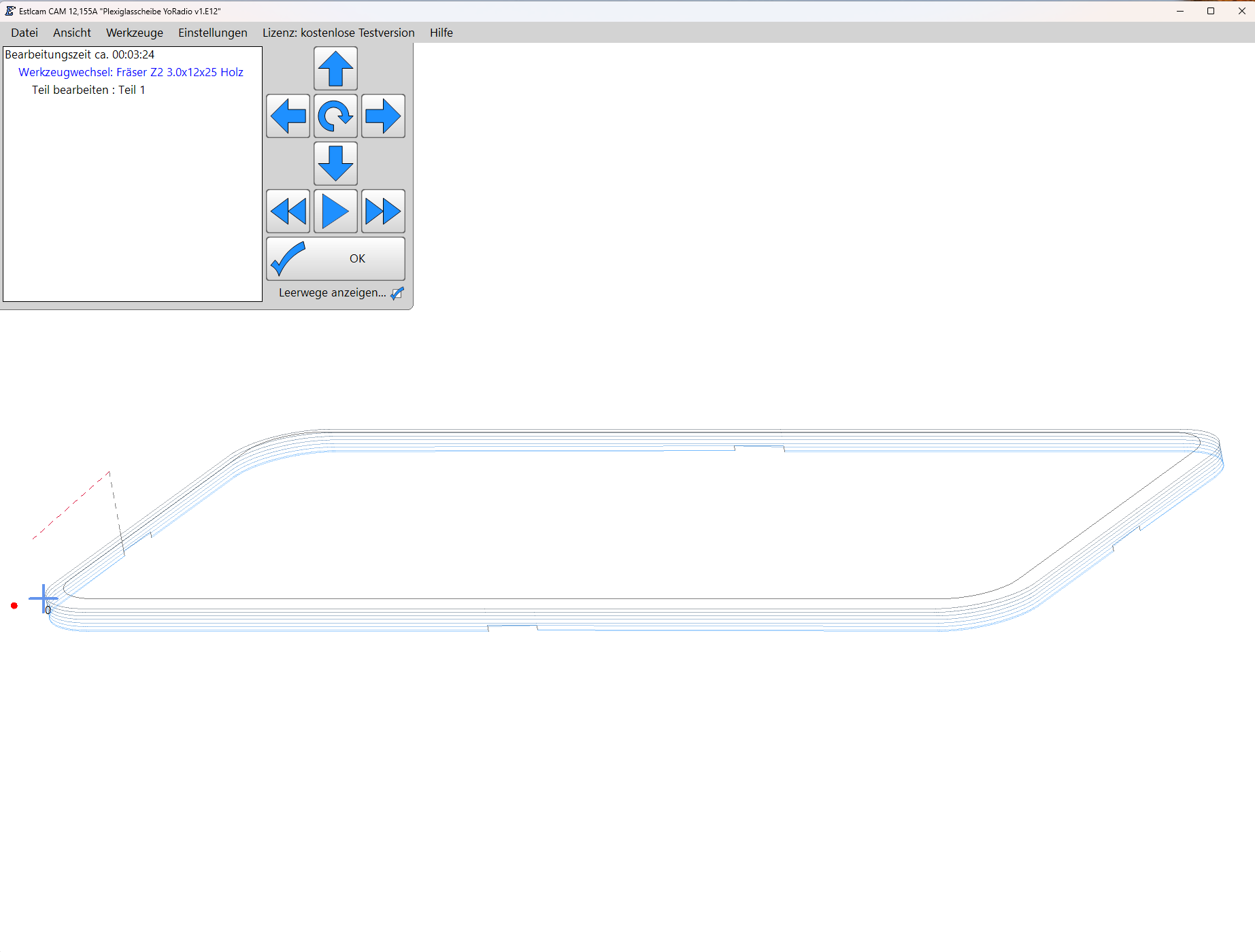Open the Einstellungen menu
This screenshot has height=952, width=1255.
[213, 33]
